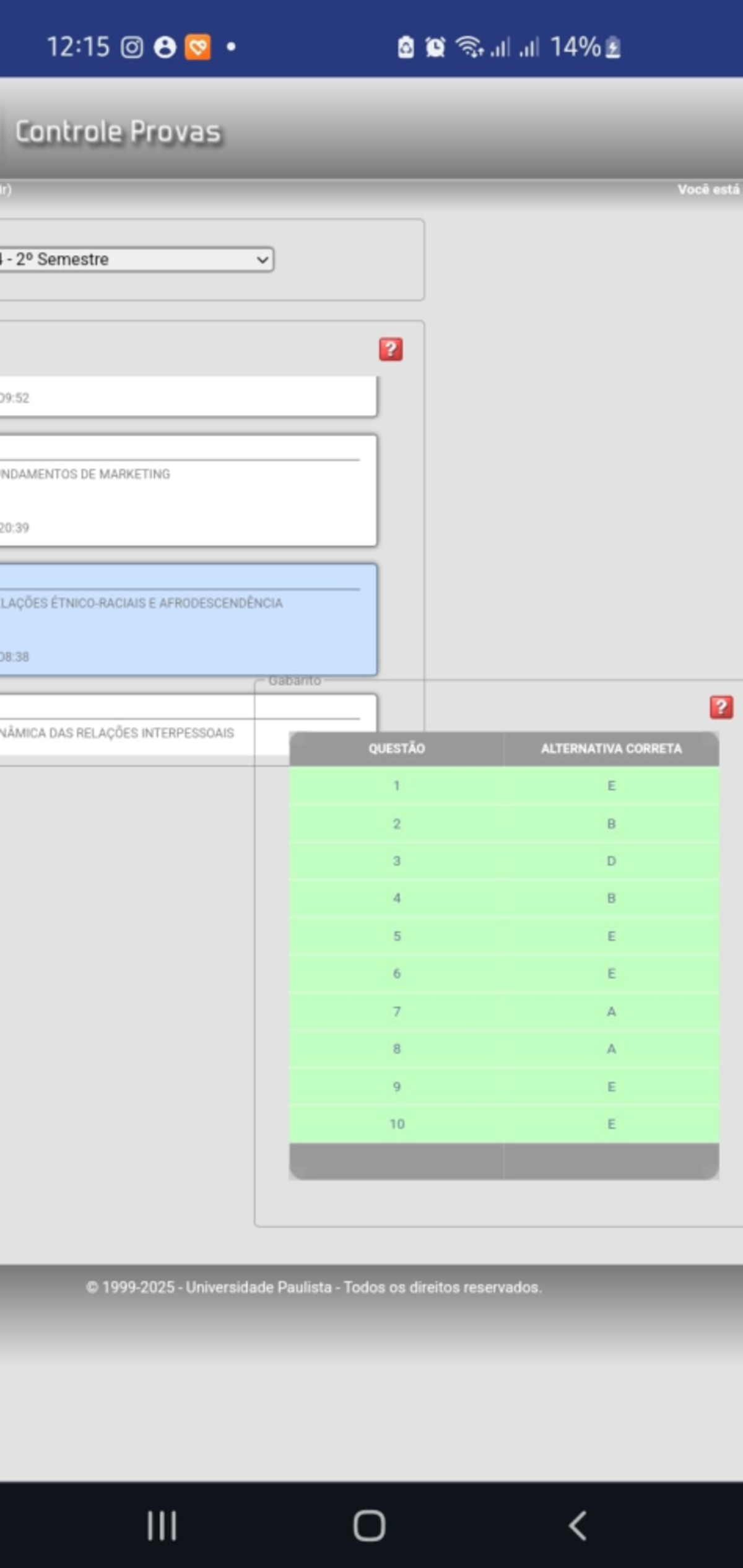Tap the battery charging indicator icon
743x1568 pixels.
click(613, 48)
